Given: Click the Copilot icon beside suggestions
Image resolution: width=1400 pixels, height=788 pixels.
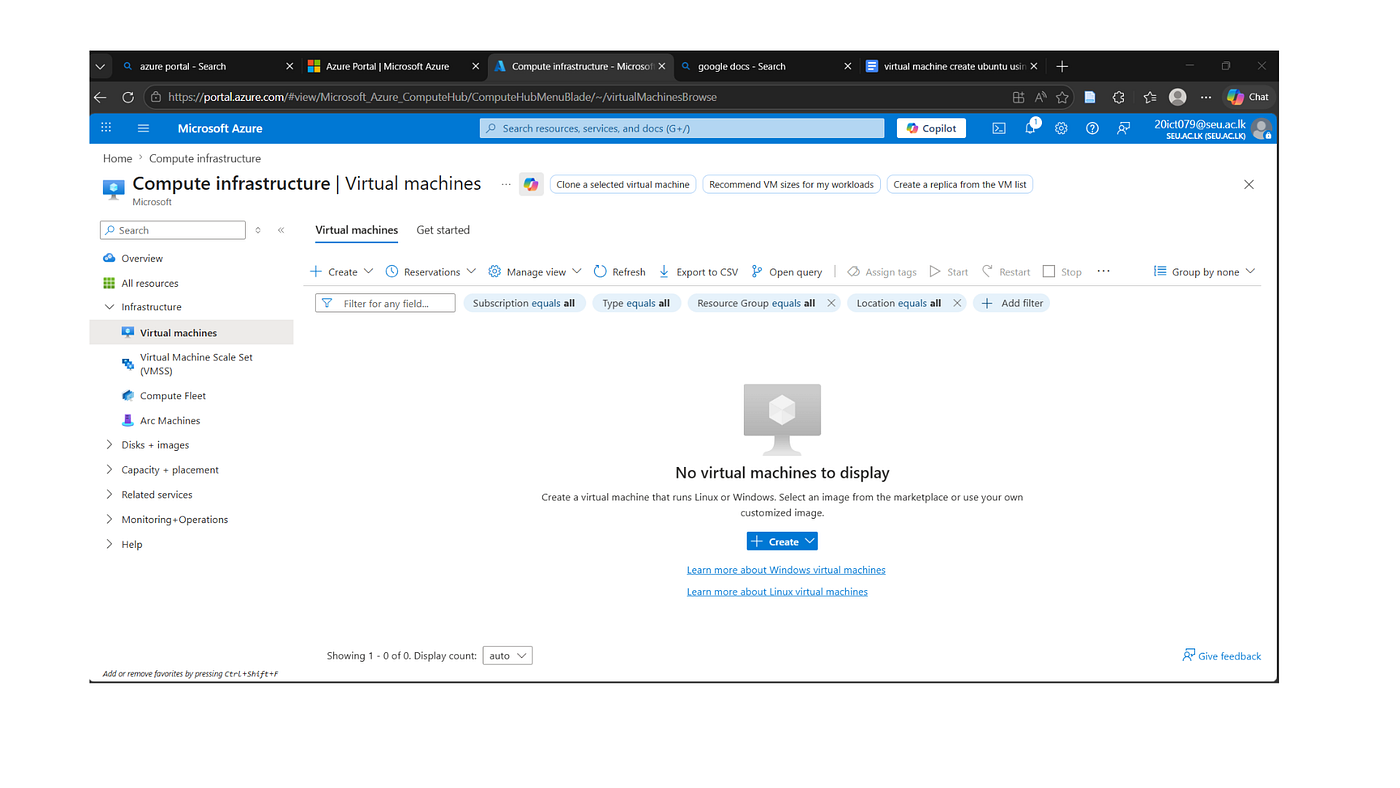Looking at the screenshot, I should click(x=531, y=184).
